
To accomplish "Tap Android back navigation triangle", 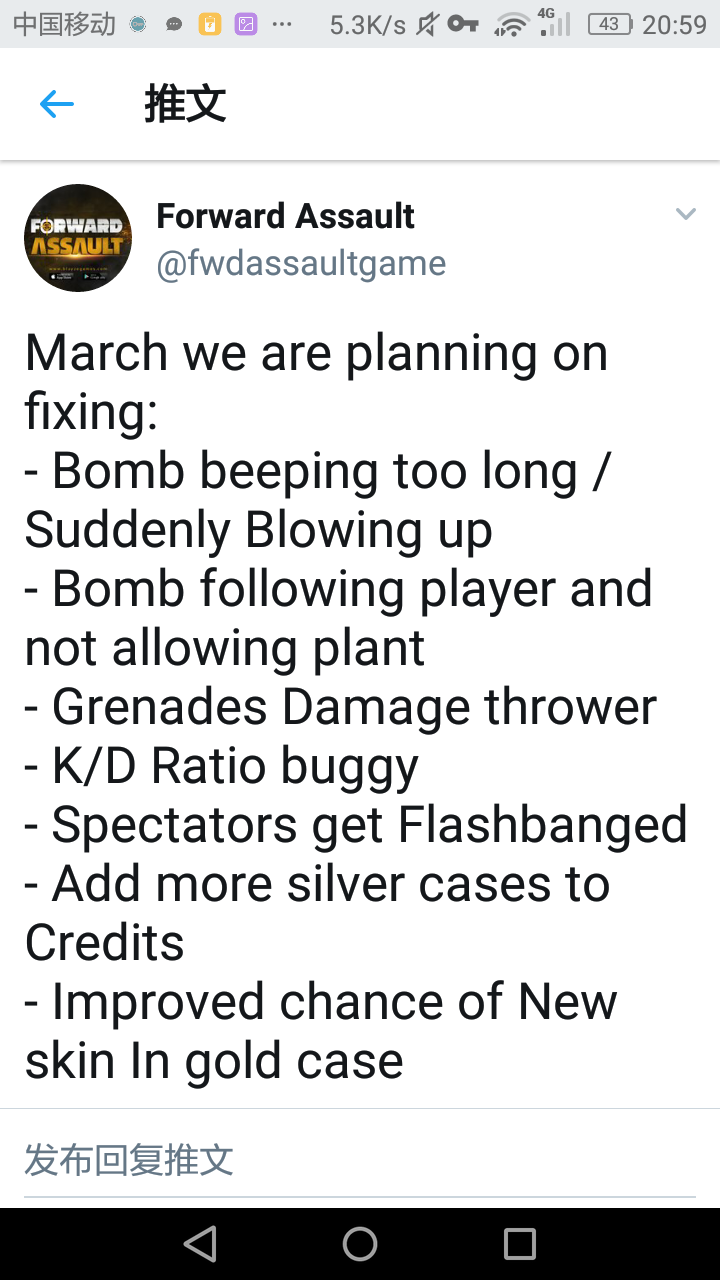I will click(200, 1244).
